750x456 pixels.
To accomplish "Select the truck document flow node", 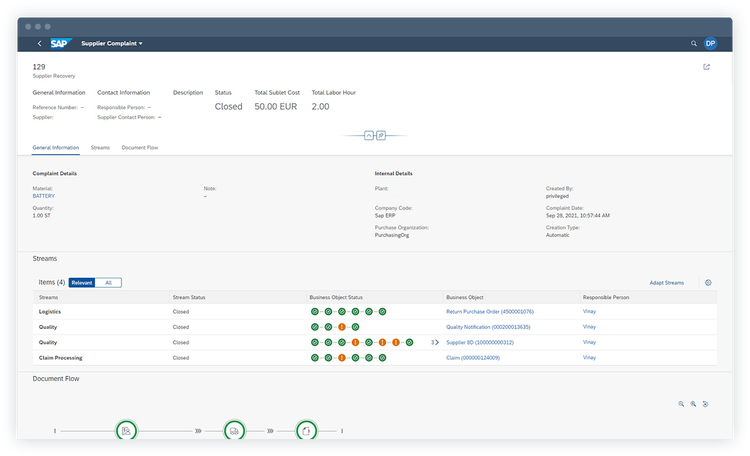I will tap(234, 431).
